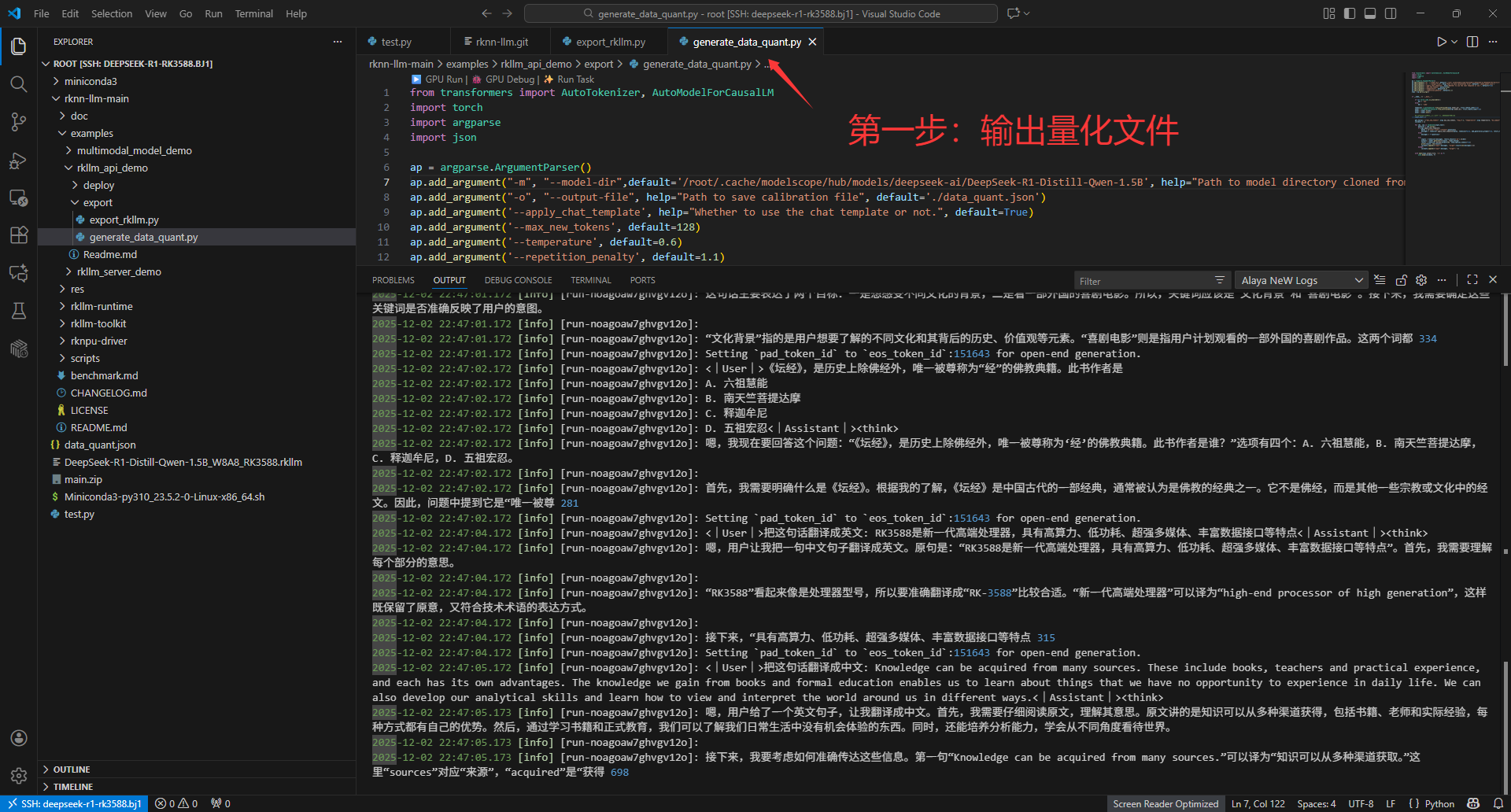Open output panel more actions ellipsis
The image size is (1511, 812).
pyautogui.click(x=1442, y=280)
